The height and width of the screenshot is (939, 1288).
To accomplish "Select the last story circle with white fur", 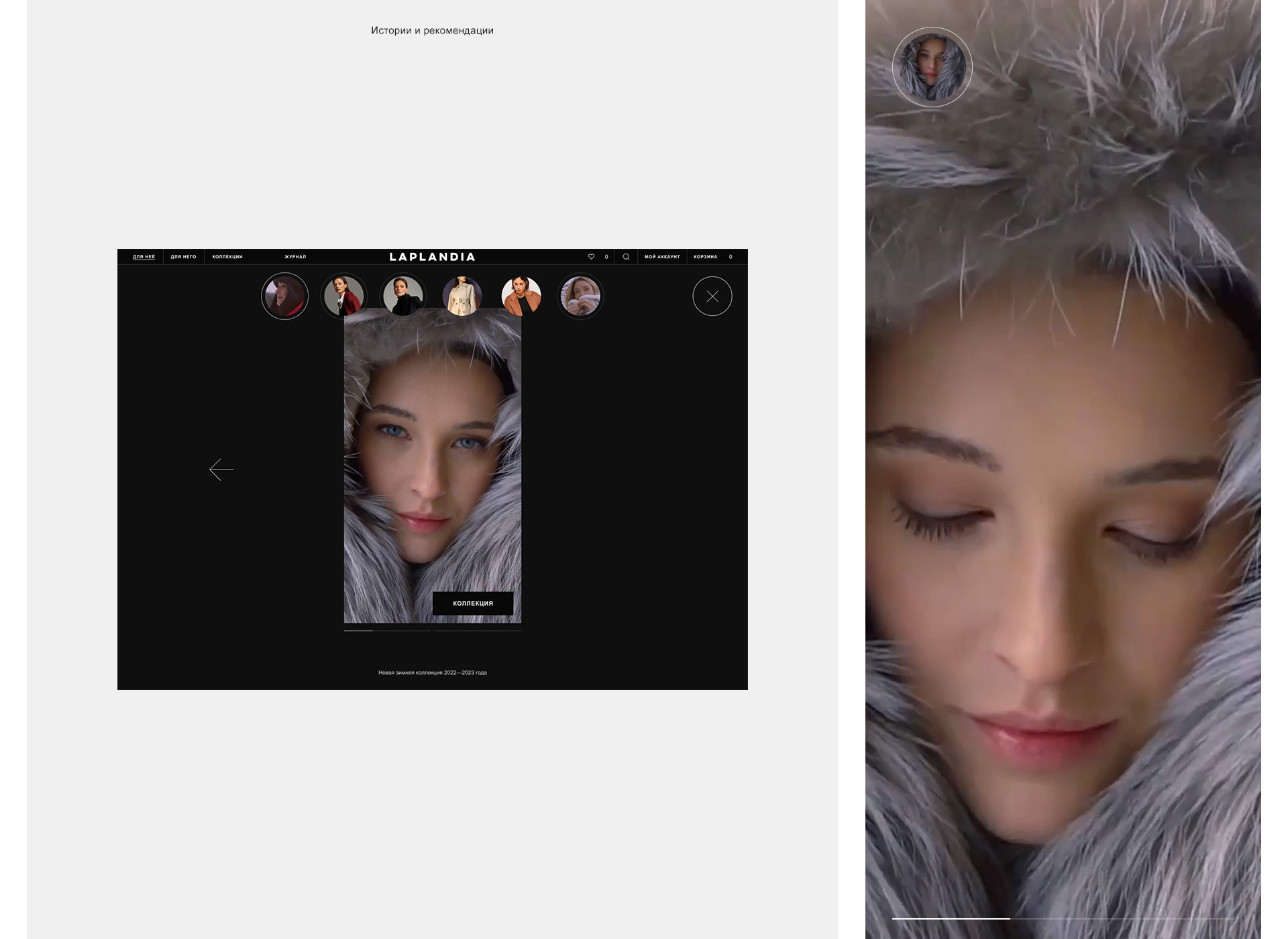I will [x=580, y=296].
